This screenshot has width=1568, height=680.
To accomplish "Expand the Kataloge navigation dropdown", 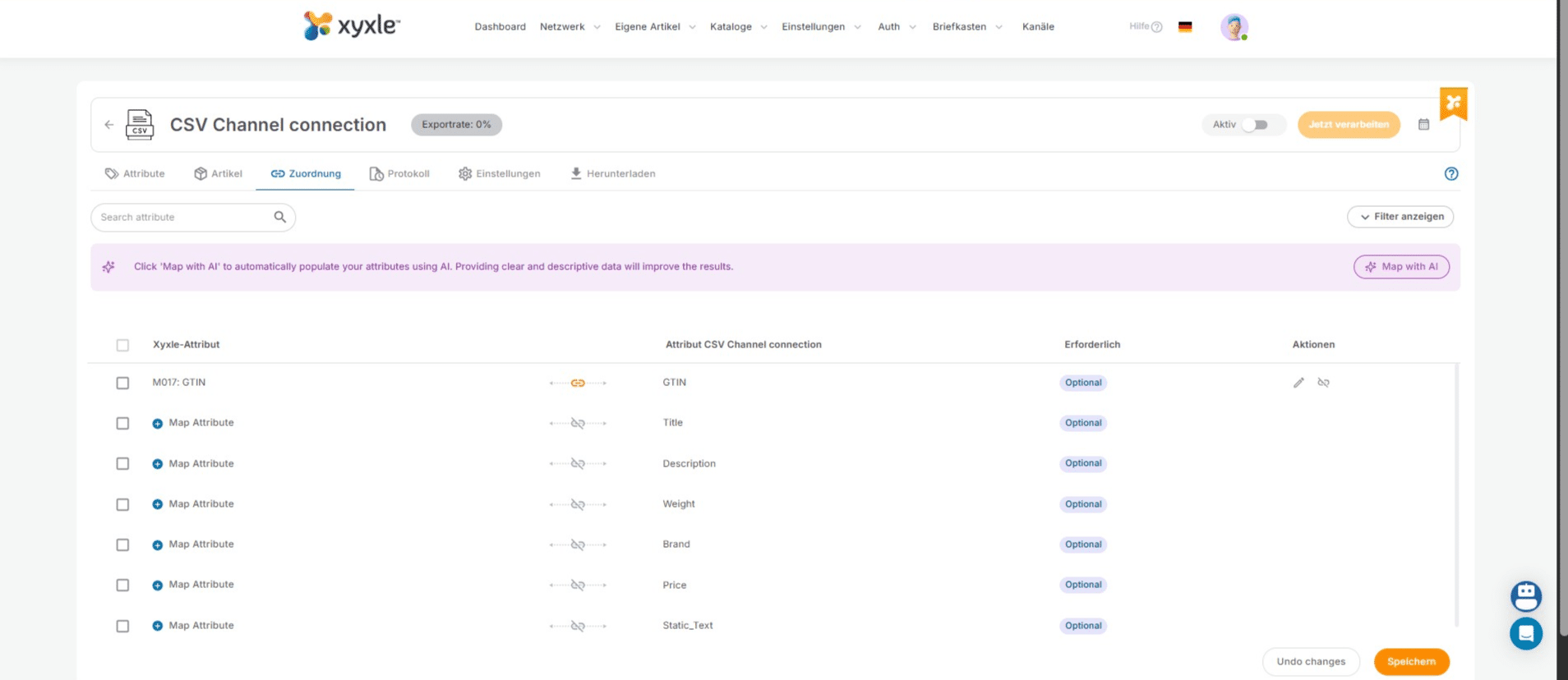I will click(x=737, y=27).
